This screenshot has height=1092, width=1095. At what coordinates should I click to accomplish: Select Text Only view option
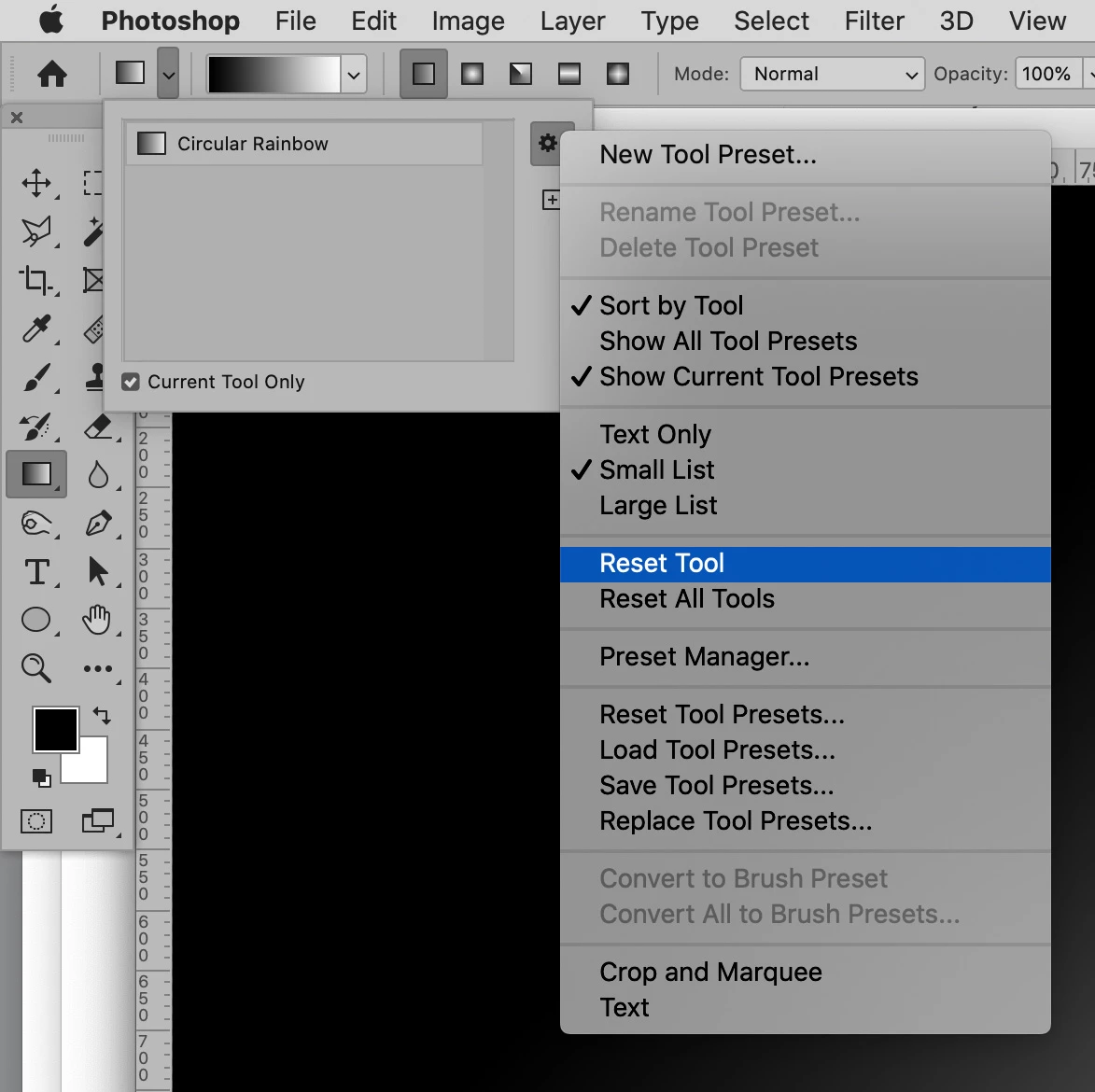coord(806,435)
